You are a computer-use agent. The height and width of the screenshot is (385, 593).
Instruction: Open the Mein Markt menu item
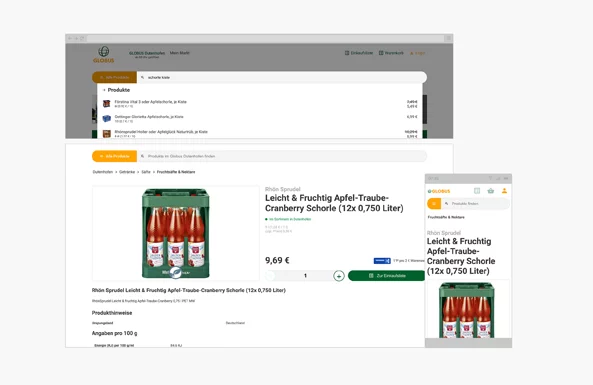180,53
